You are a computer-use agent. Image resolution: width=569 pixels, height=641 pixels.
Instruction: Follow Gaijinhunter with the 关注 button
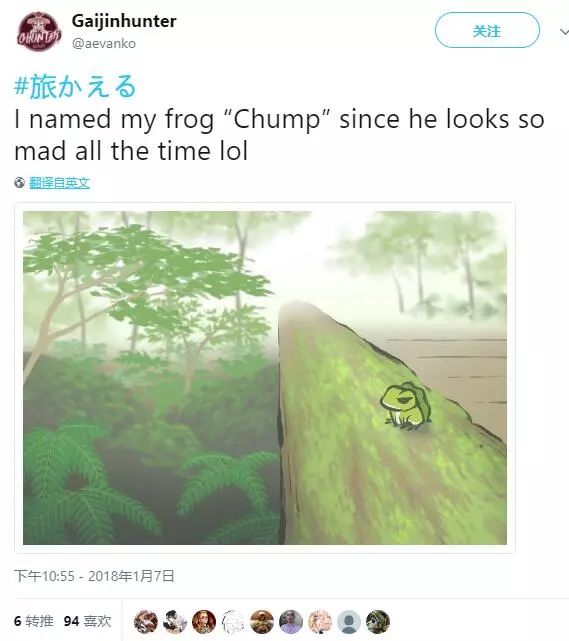(487, 30)
